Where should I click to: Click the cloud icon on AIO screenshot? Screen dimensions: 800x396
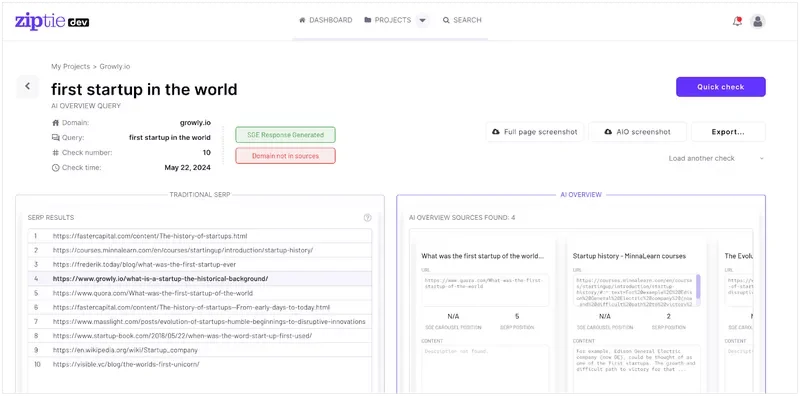pos(608,132)
